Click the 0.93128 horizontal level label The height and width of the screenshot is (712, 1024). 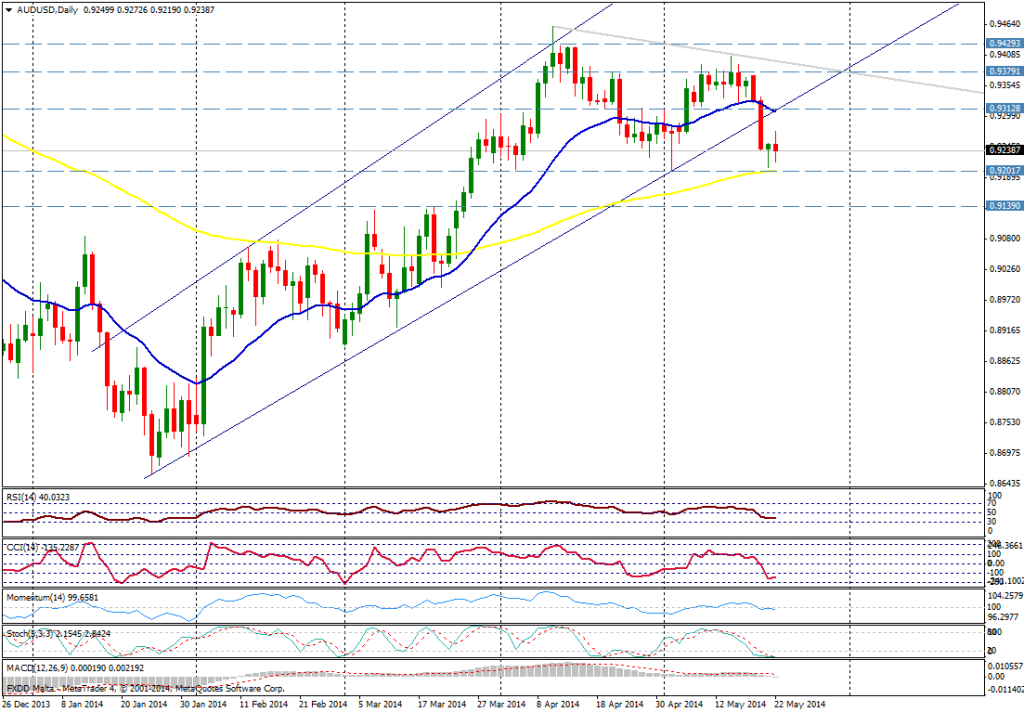[x=1003, y=109]
